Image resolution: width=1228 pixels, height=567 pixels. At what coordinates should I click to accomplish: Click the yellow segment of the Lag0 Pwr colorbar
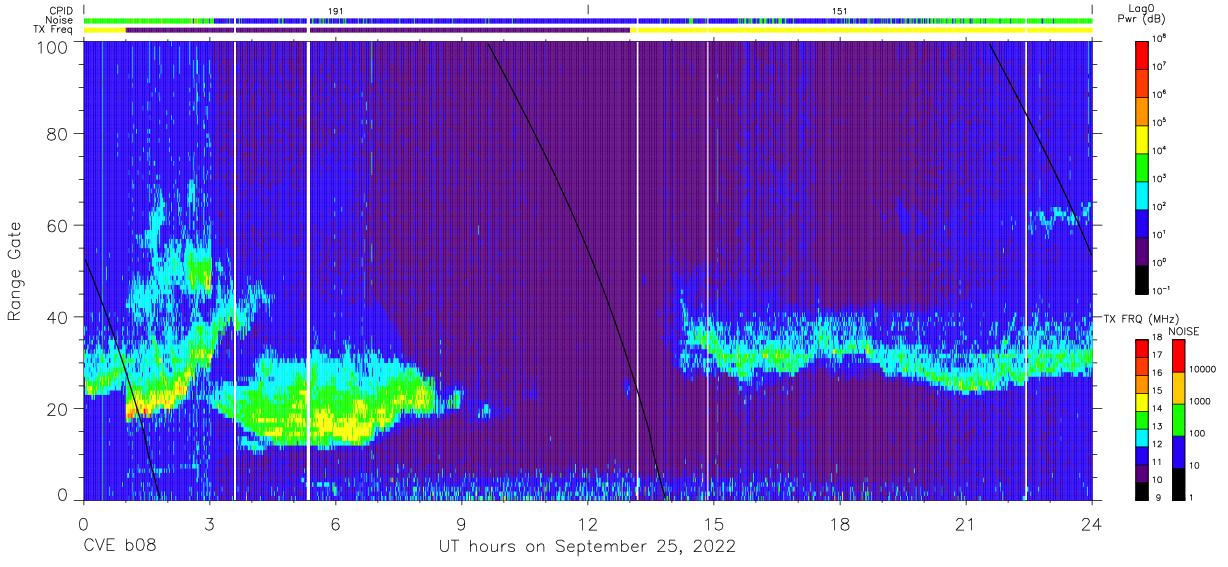[x=1142, y=137]
